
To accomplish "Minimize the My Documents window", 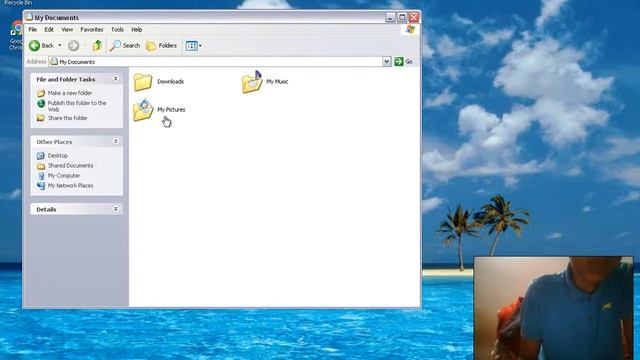I will [390, 18].
